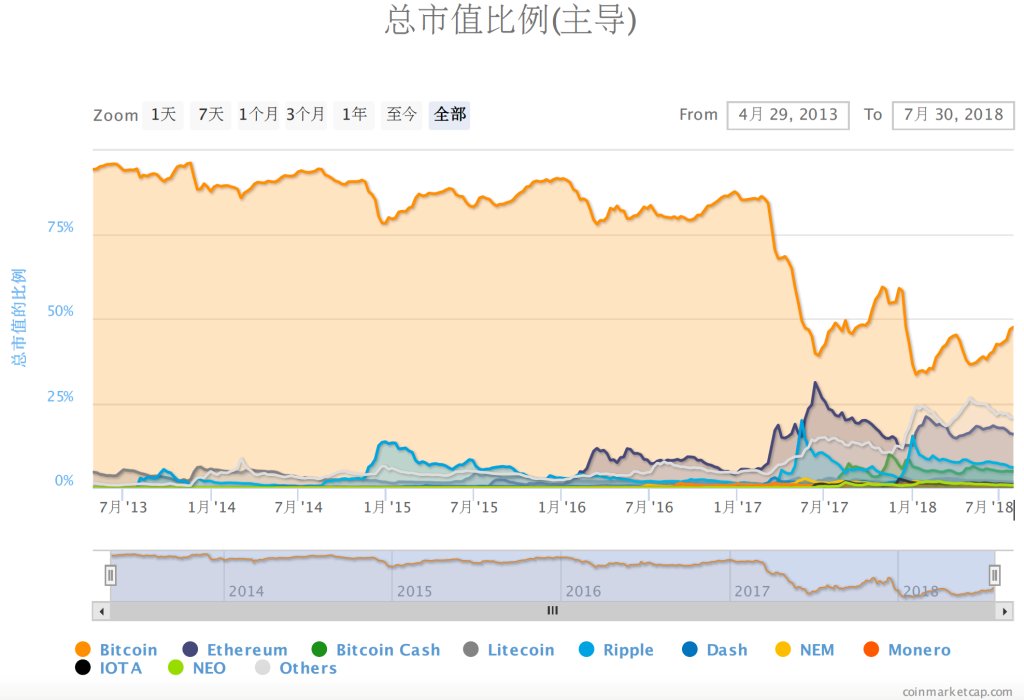The height and width of the screenshot is (700, 1024).
Task: Toggle the Ethereum legend dot
Action: point(190,650)
